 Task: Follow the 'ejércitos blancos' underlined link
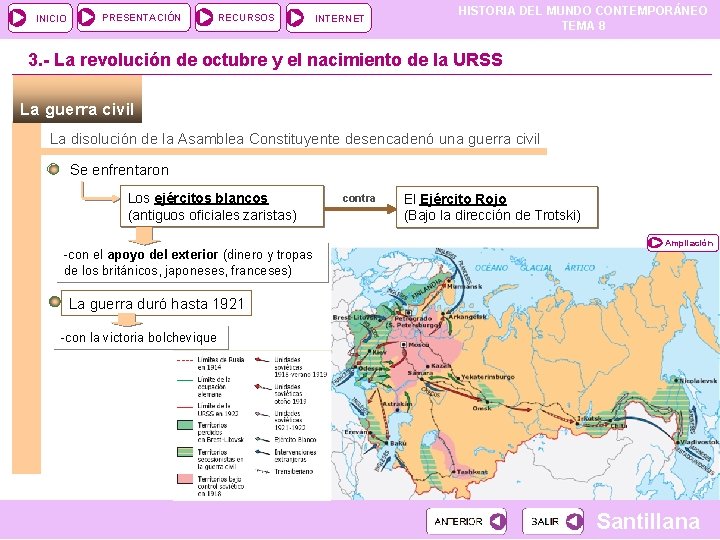(x=211, y=198)
